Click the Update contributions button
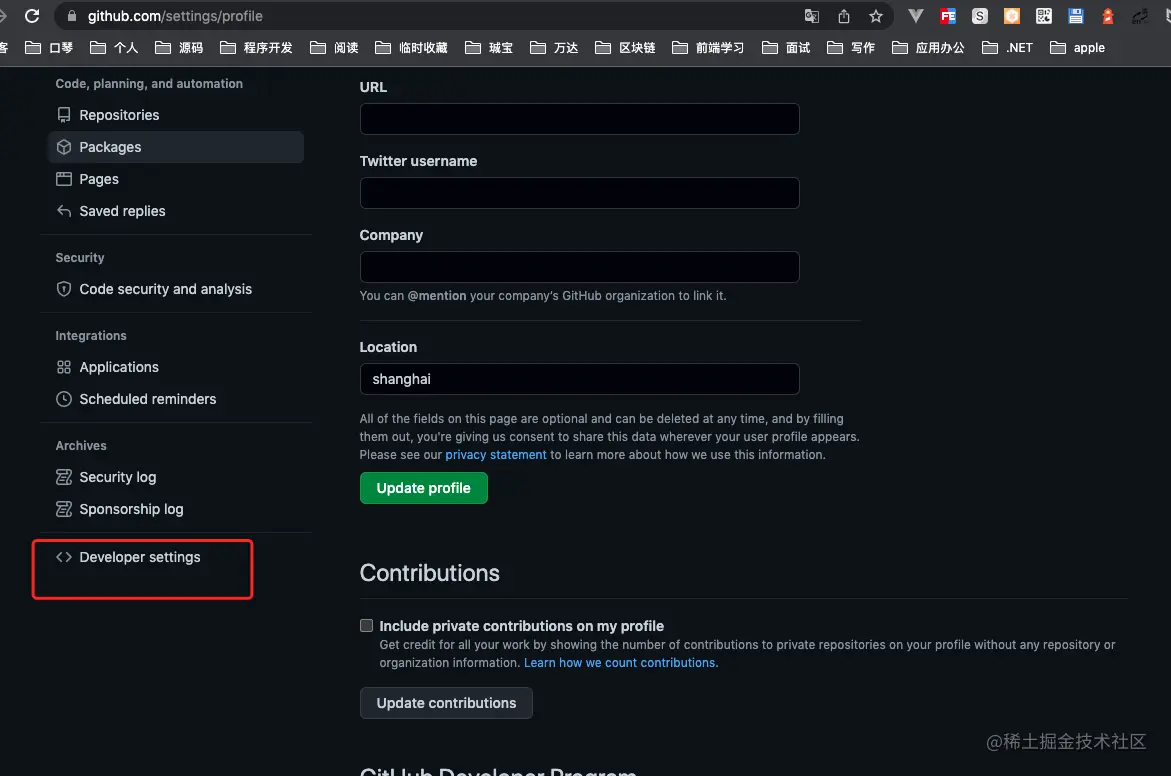 (x=446, y=703)
